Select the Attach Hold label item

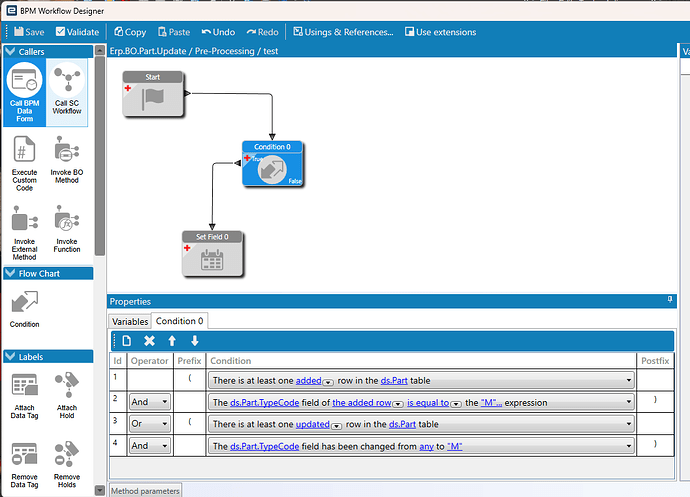click(67, 395)
